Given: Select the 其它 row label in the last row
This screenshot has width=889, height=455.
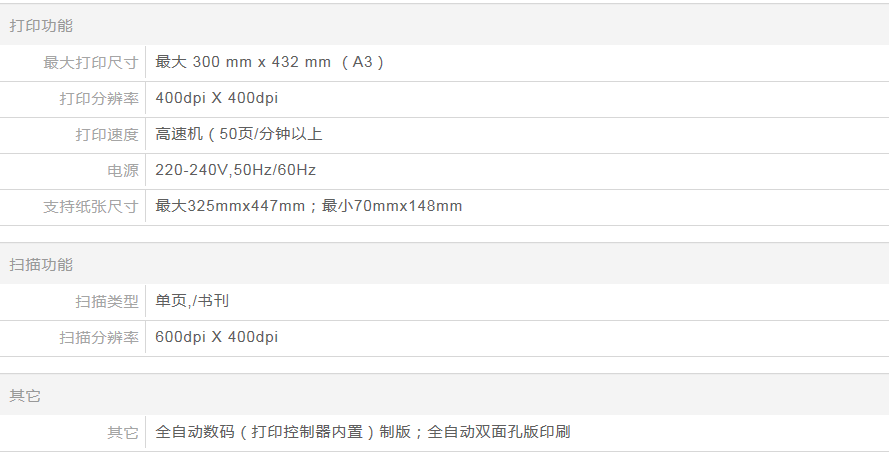Looking at the screenshot, I should click(x=123, y=432).
